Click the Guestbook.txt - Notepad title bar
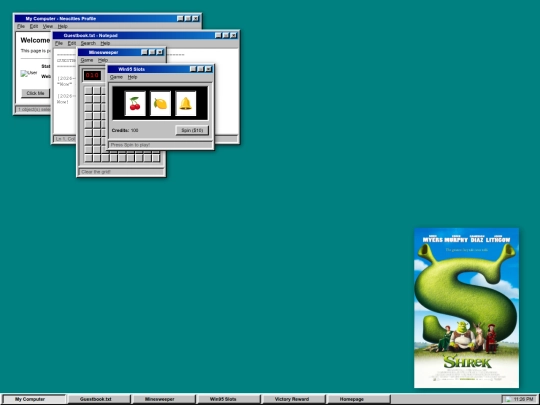540x405 pixels. (146, 35)
